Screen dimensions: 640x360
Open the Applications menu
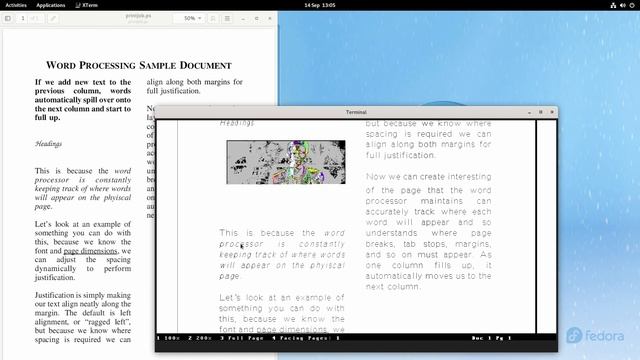[51, 5]
